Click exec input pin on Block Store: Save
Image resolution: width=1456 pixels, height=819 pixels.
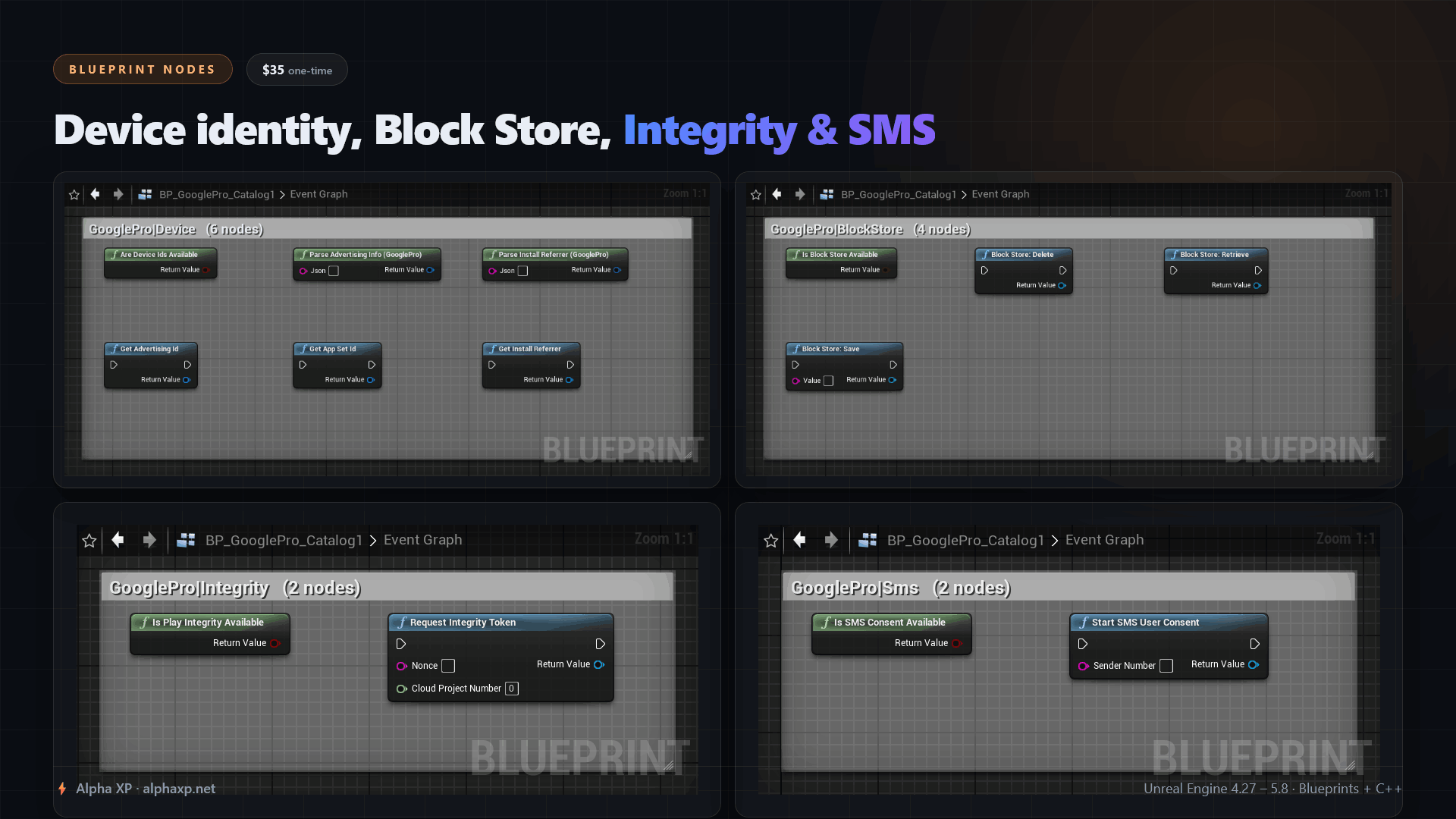click(795, 365)
